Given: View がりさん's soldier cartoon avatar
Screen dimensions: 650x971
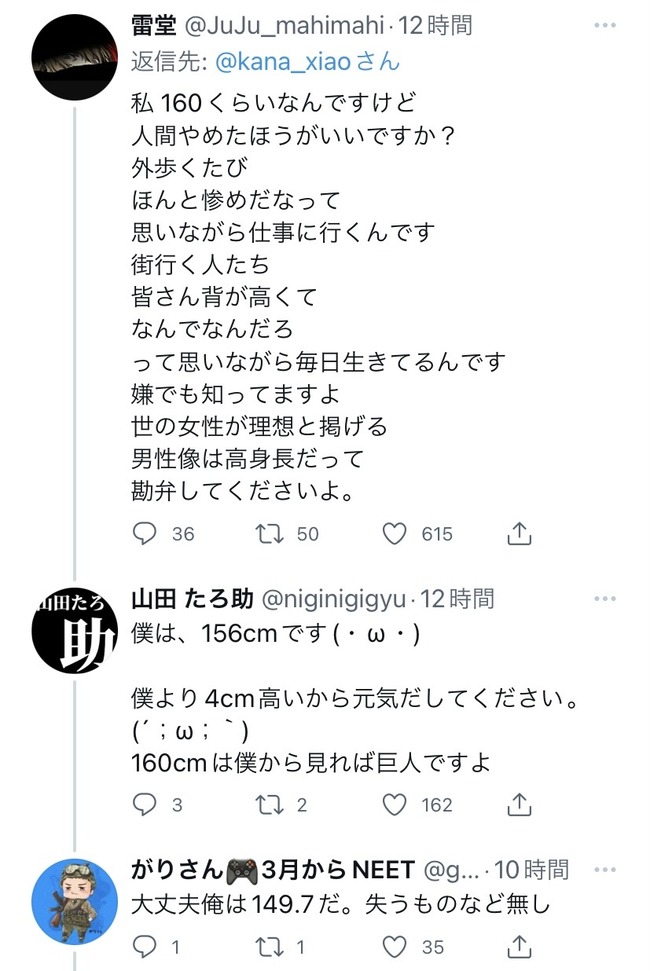Looking at the screenshot, I should 74,902.
